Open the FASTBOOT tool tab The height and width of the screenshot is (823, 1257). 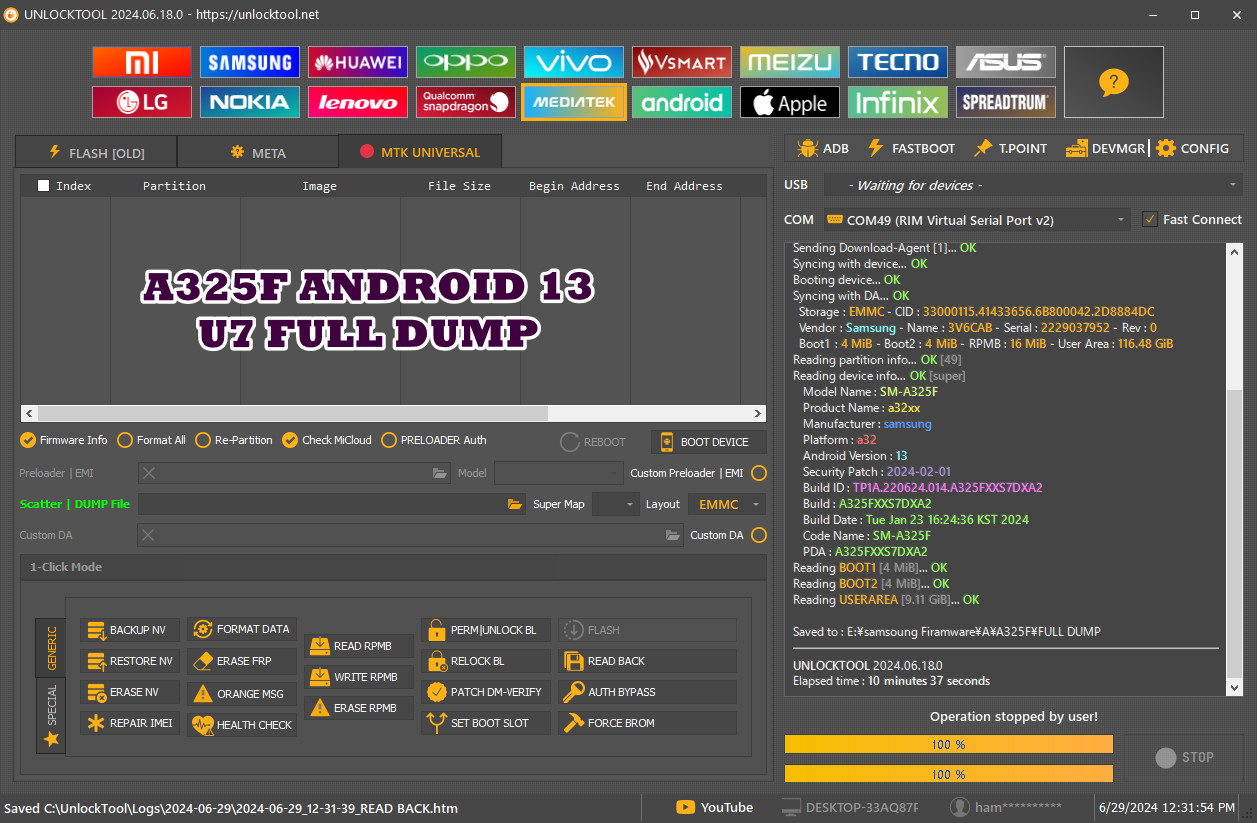pyautogui.click(x=911, y=148)
